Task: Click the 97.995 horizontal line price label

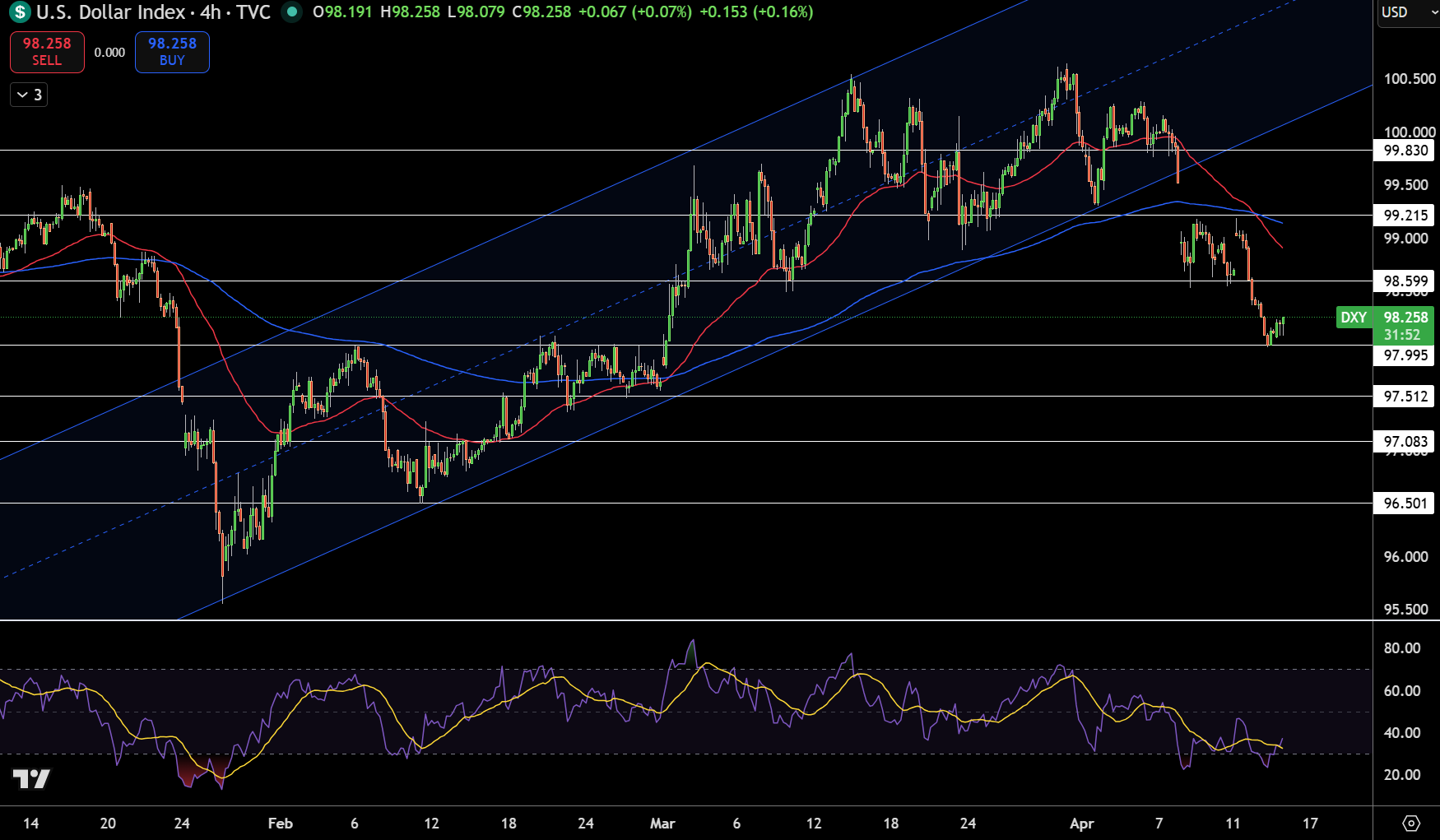Action: 1405,355
